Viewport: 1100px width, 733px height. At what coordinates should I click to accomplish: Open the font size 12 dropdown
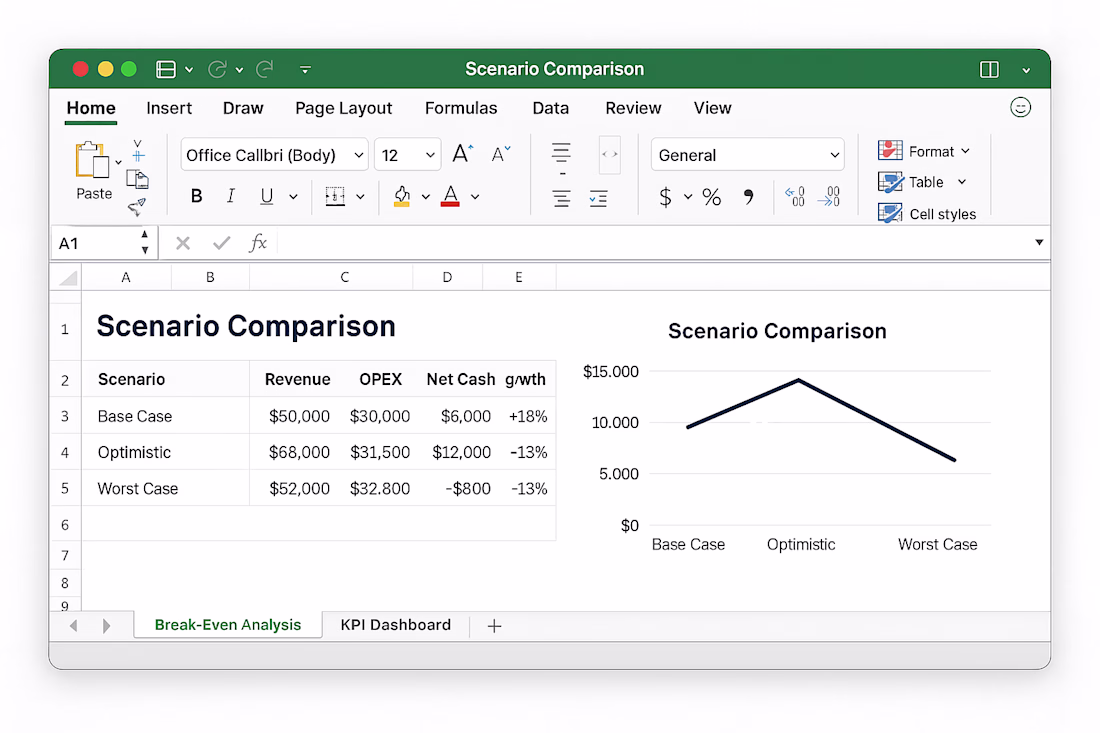pyautogui.click(x=408, y=155)
